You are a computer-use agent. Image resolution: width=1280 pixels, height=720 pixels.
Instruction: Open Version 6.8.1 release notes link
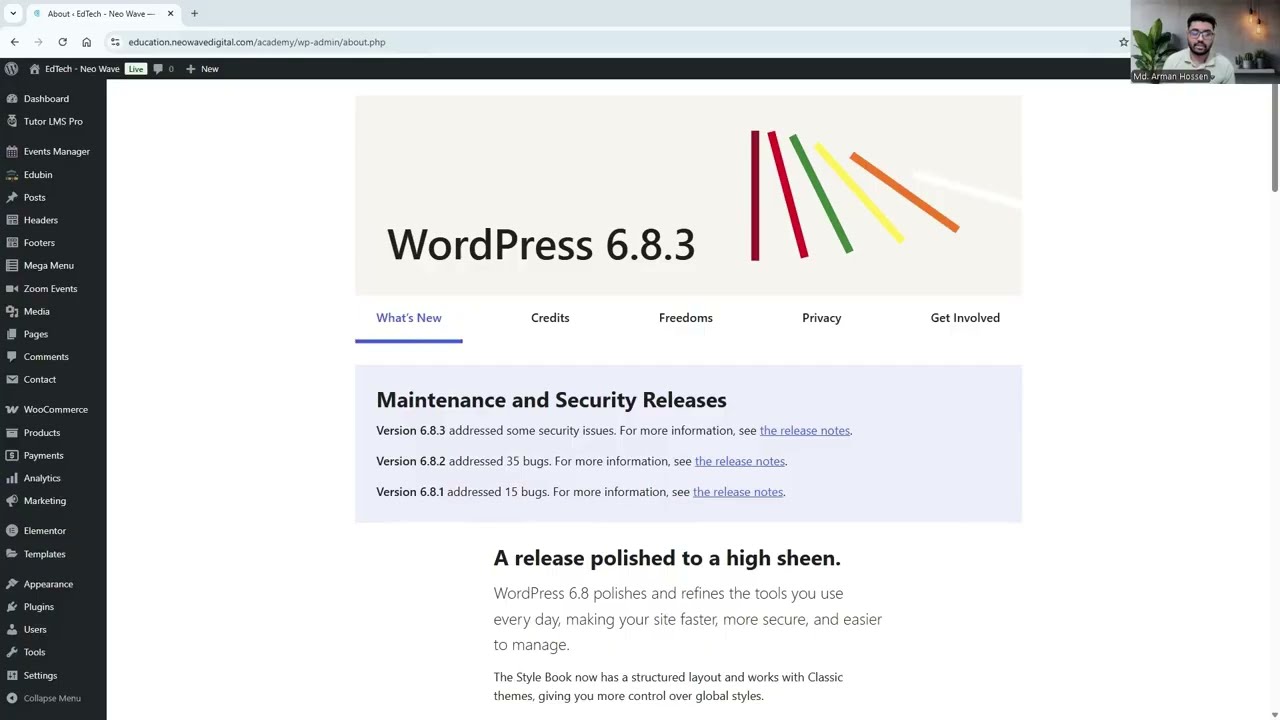[x=738, y=492]
